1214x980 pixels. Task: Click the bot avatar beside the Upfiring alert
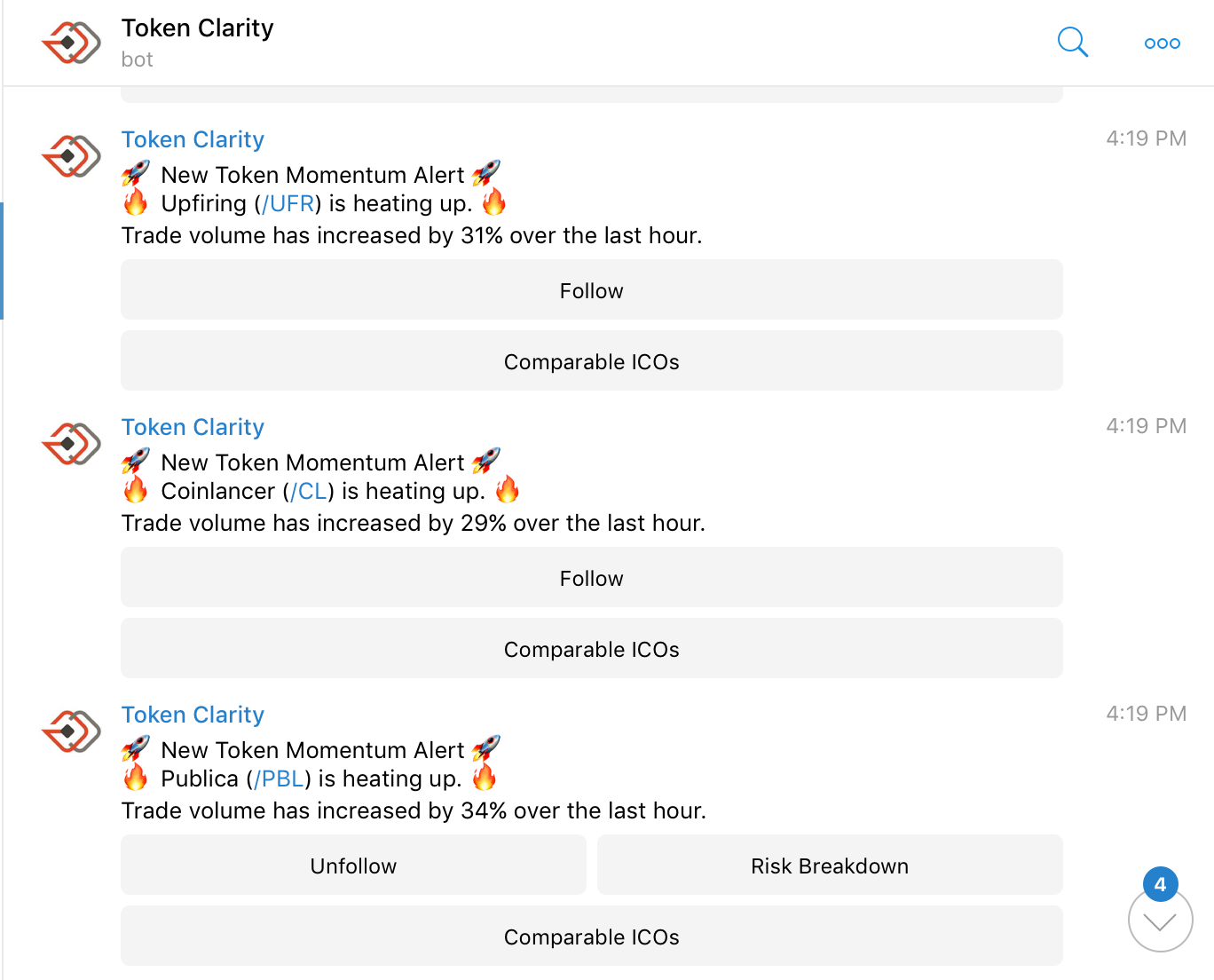71,156
